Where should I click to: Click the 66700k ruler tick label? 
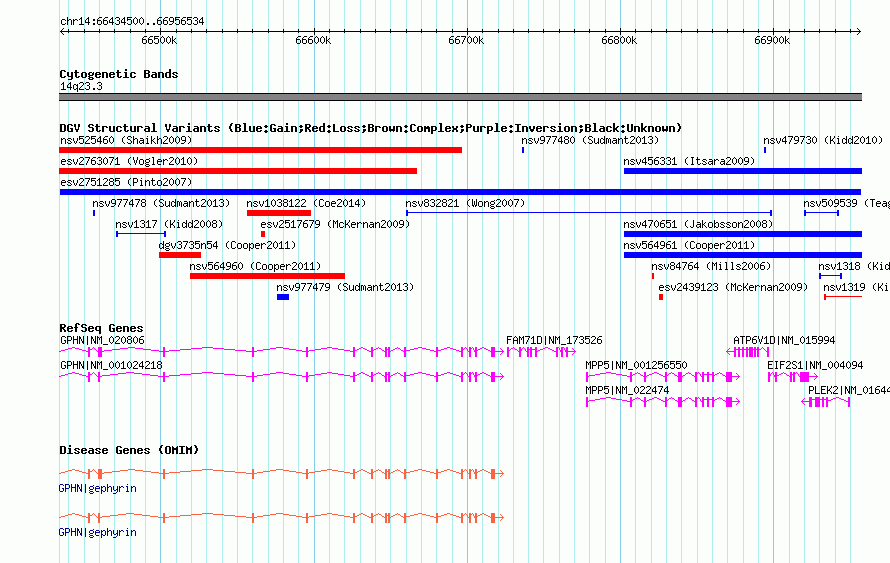point(466,40)
